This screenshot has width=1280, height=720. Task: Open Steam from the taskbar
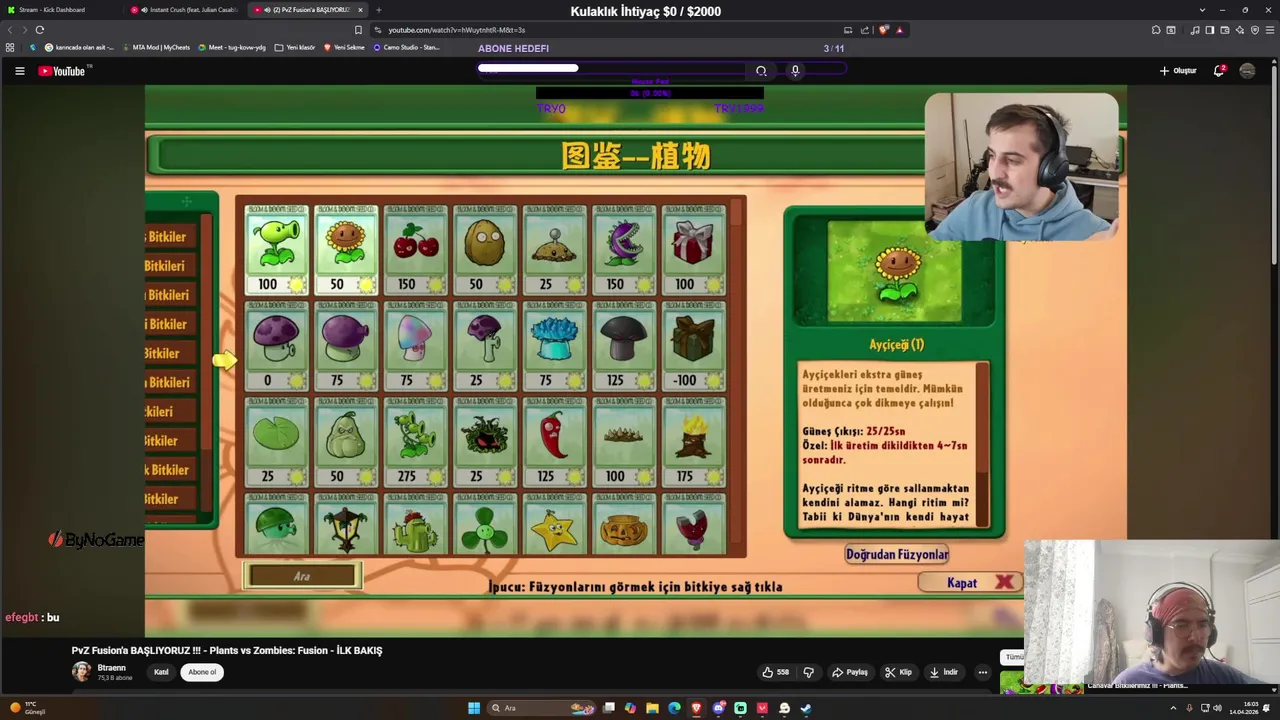pyautogui.click(x=806, y=708)
